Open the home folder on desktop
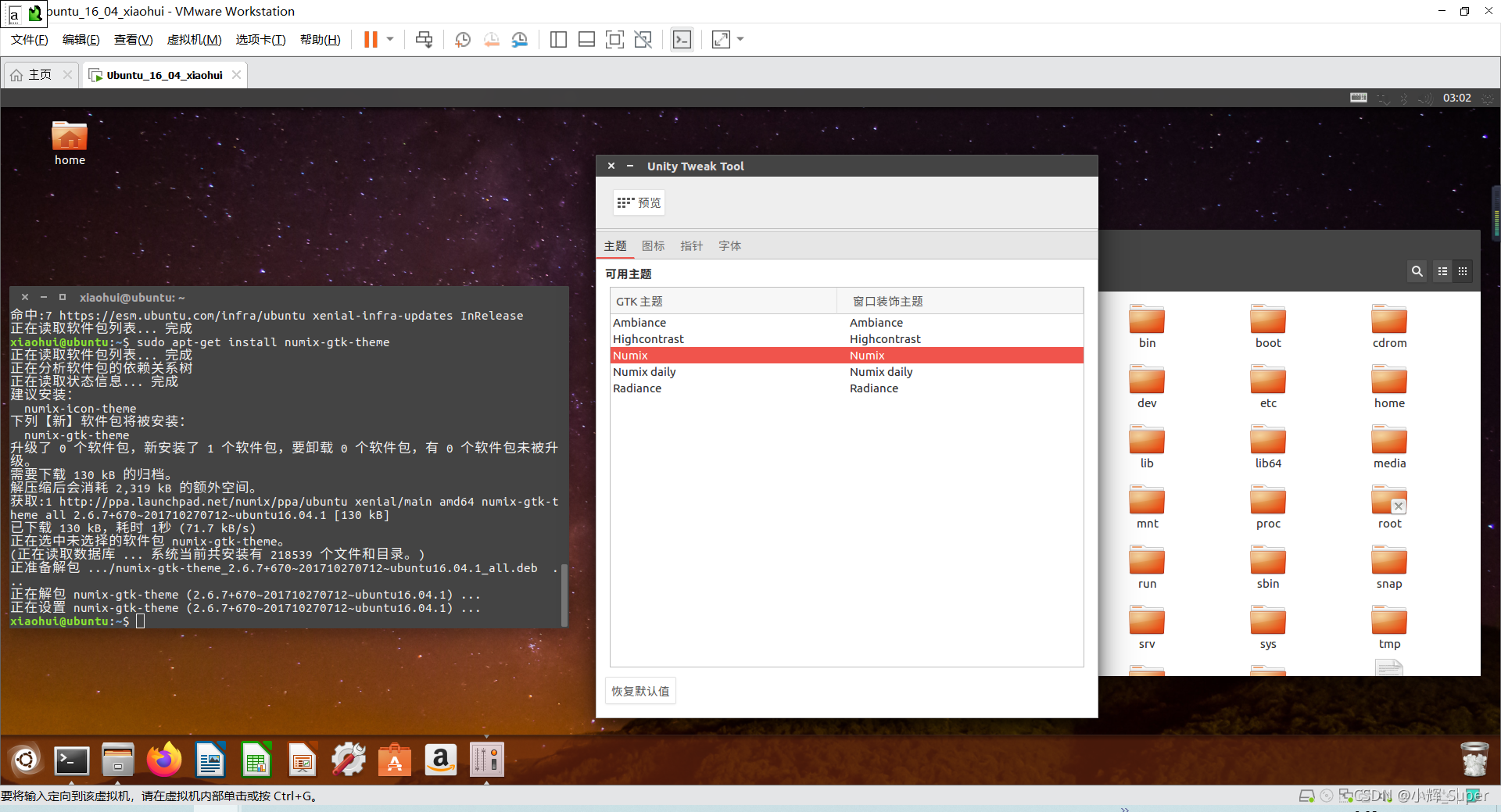 pos(70,143)
